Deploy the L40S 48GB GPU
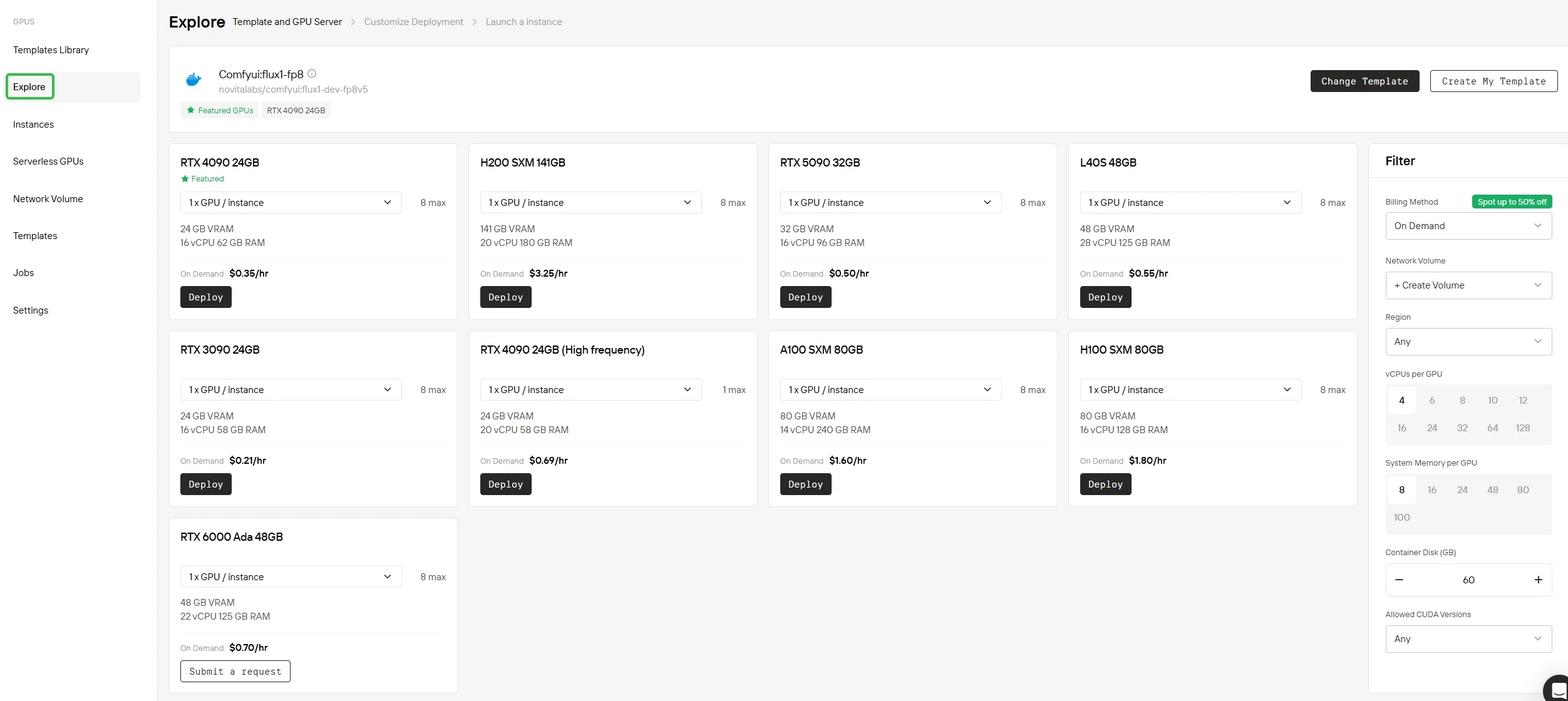1568x701 pixels. coord(1106,297)
